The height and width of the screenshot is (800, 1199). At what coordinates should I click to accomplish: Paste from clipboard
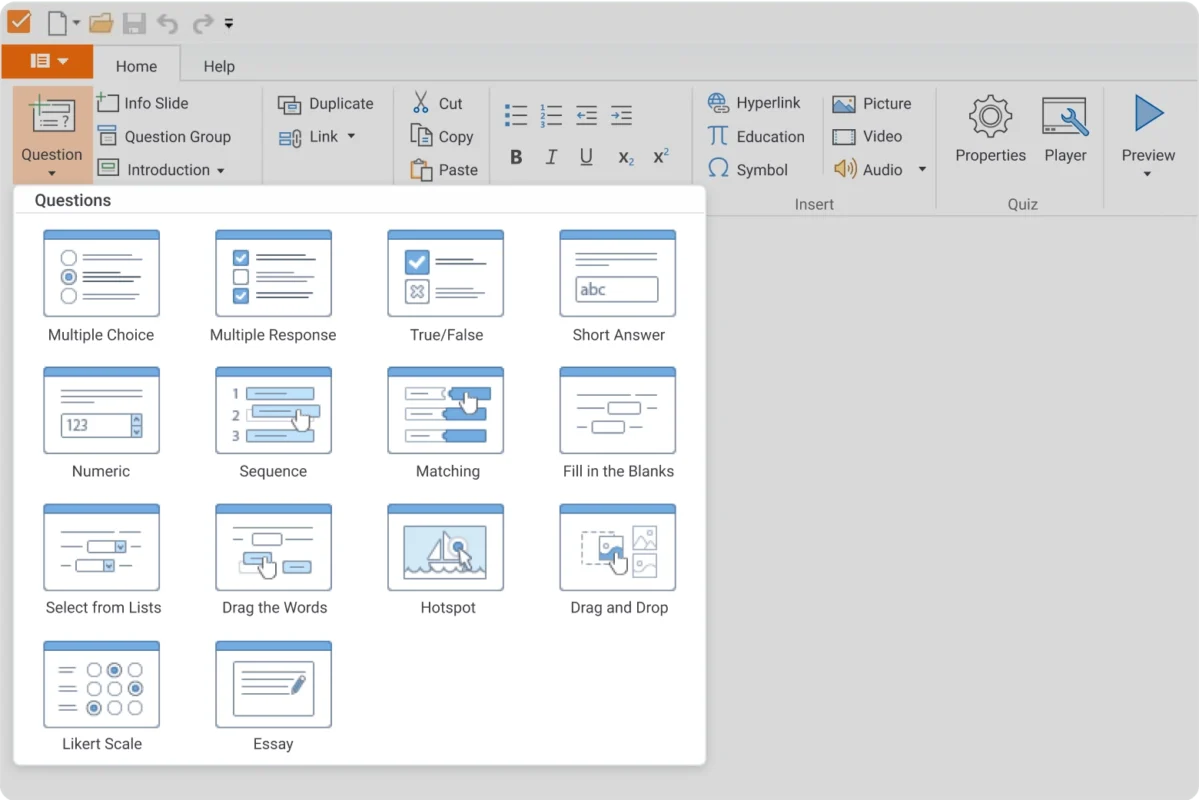click(x=444, y=169)
